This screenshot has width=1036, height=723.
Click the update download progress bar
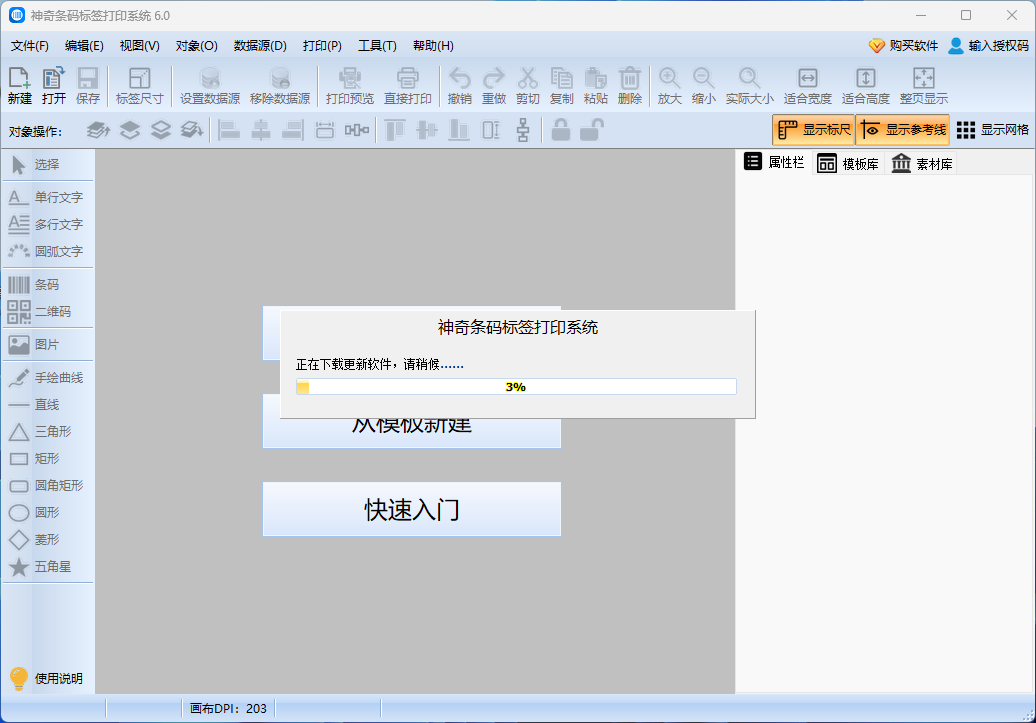click(516, 387)
